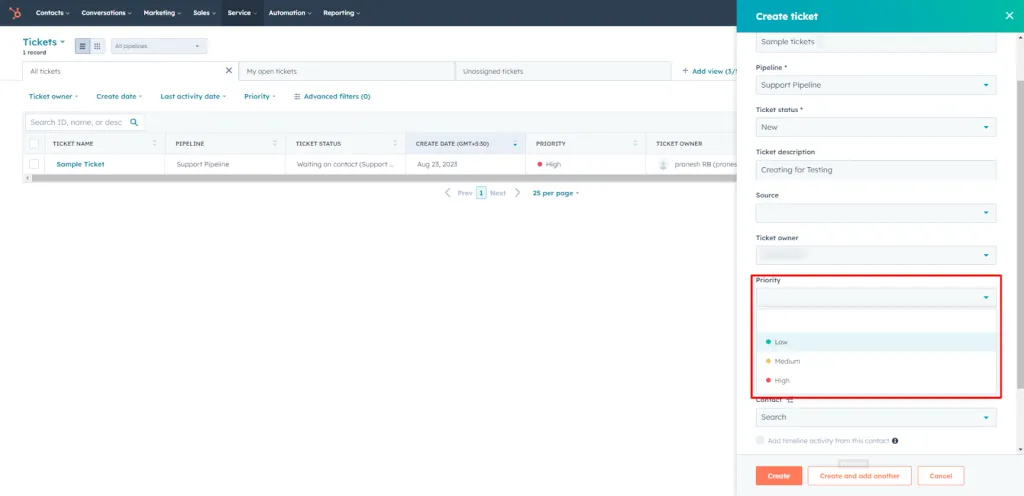Click Add view button

pyautogui.click(x=710, y=71)
